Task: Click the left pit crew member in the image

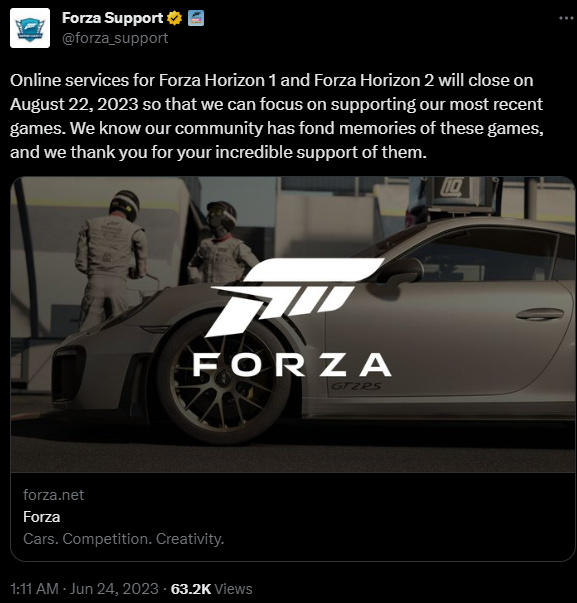Action: (111, 261)
